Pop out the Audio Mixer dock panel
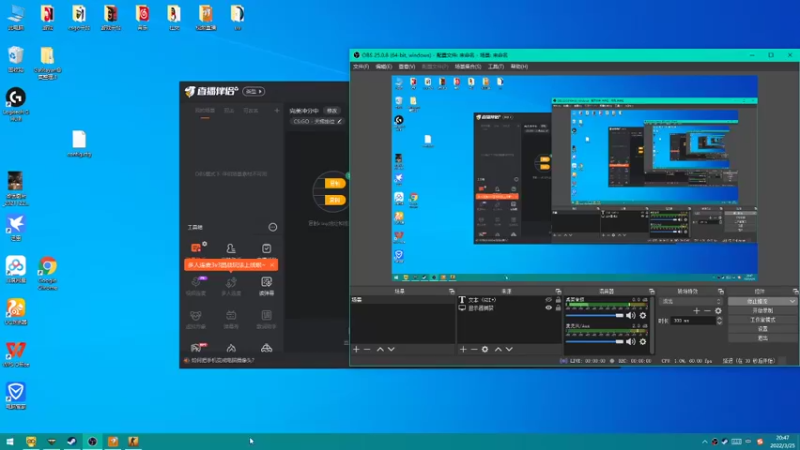800x450 pixels. point(652,291)
